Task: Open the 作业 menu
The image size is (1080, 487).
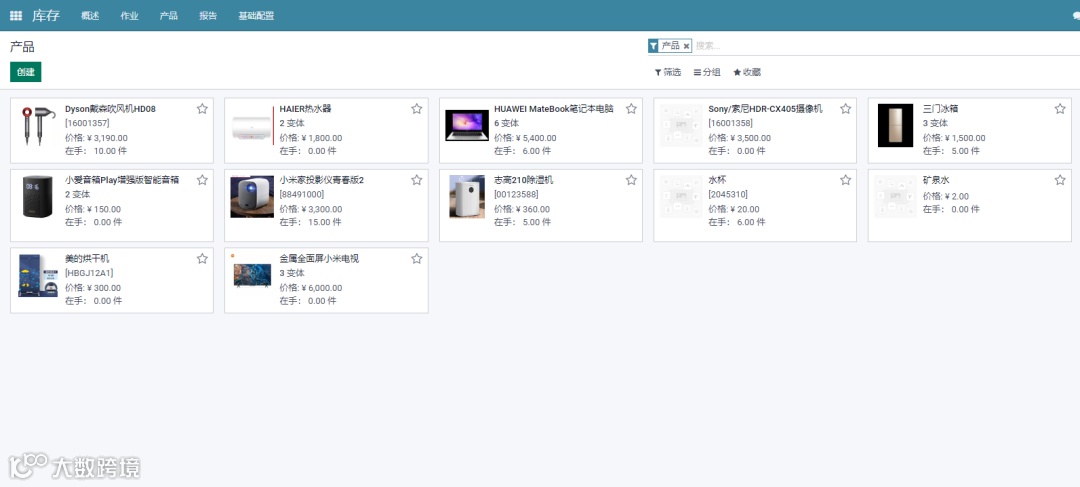Action: pos(129,16)
